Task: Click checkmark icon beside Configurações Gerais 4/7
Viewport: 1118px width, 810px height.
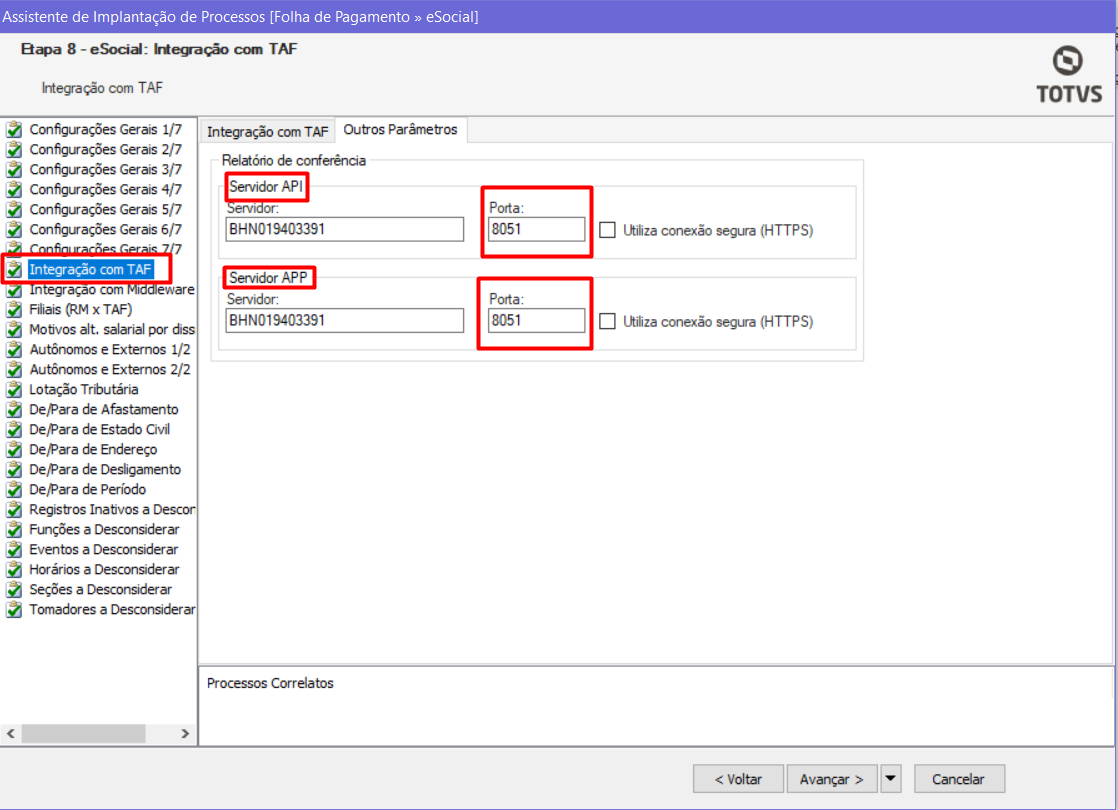Action: tap(14, 190)
